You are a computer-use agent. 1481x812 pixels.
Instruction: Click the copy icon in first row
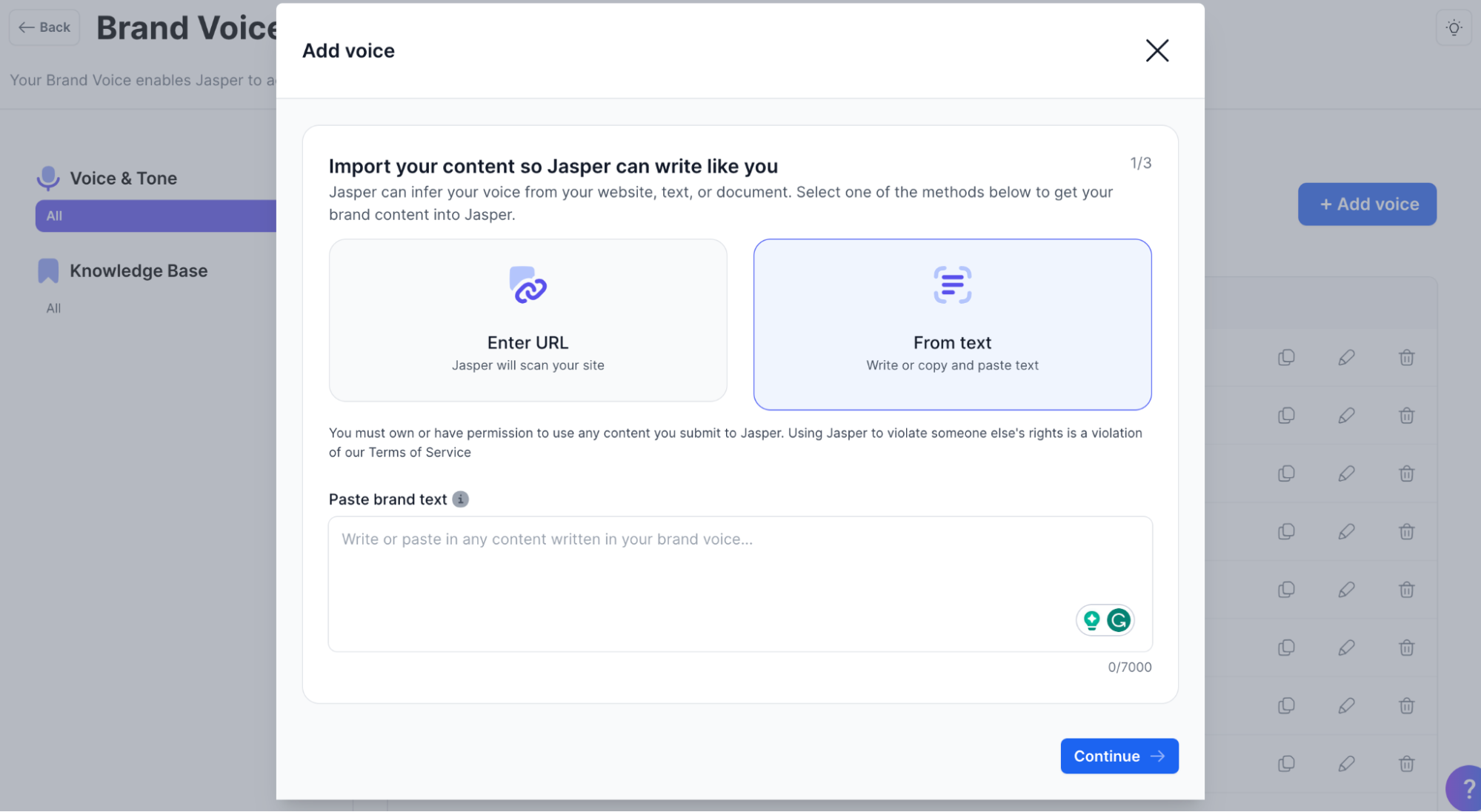click(x=1286, y=357)
